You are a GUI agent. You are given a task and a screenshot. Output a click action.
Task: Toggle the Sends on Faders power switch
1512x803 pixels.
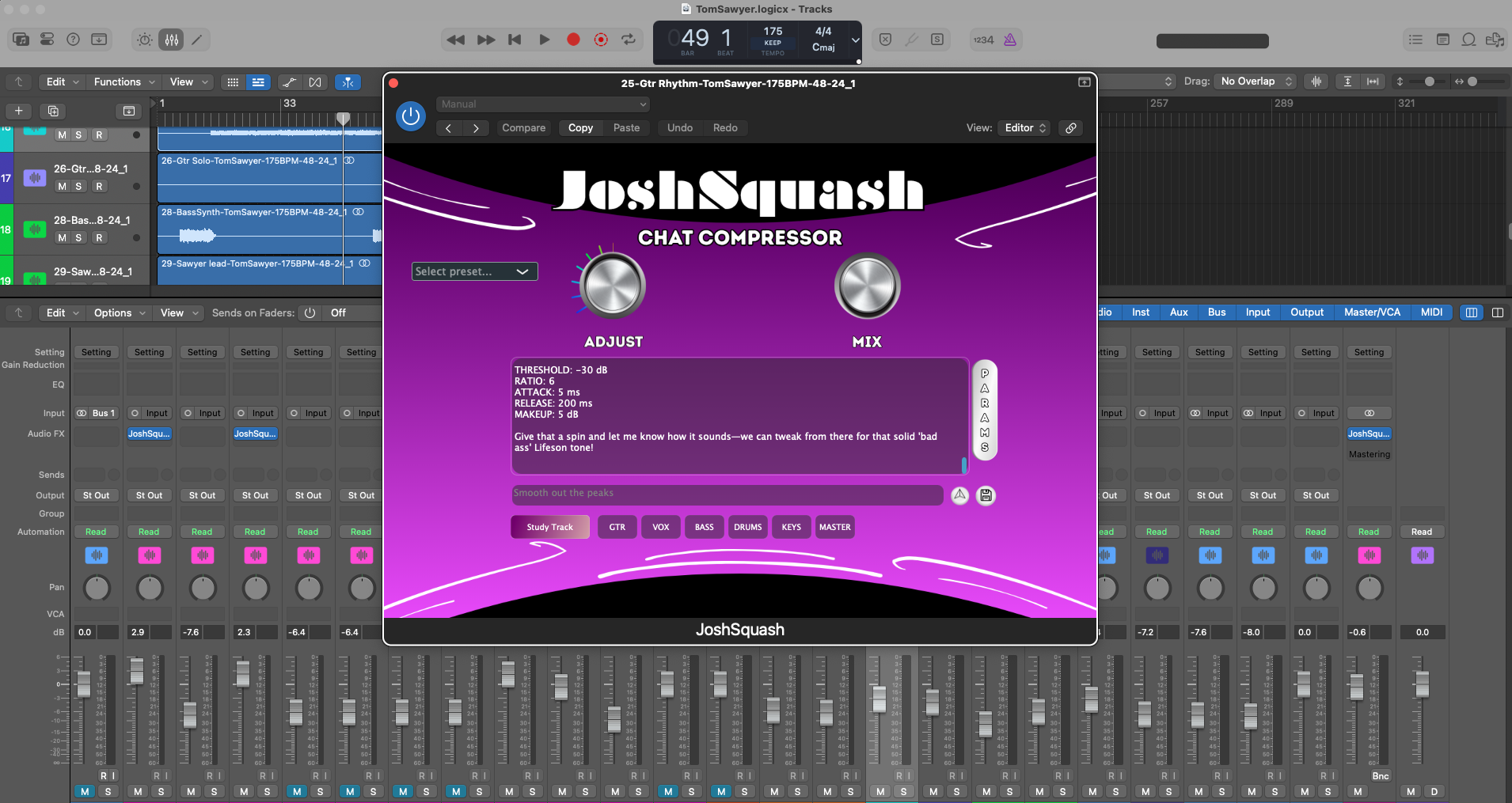click(310, 313)
